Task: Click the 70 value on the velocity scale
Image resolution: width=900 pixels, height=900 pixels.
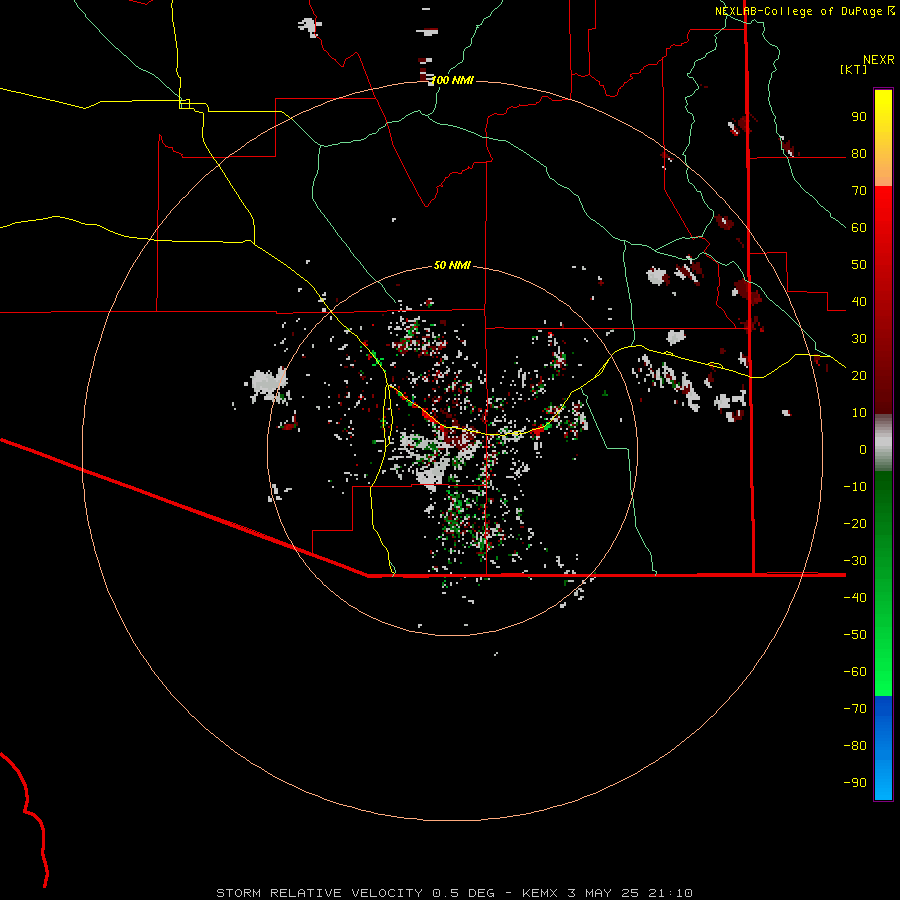Action: click(x=859, y=191)
